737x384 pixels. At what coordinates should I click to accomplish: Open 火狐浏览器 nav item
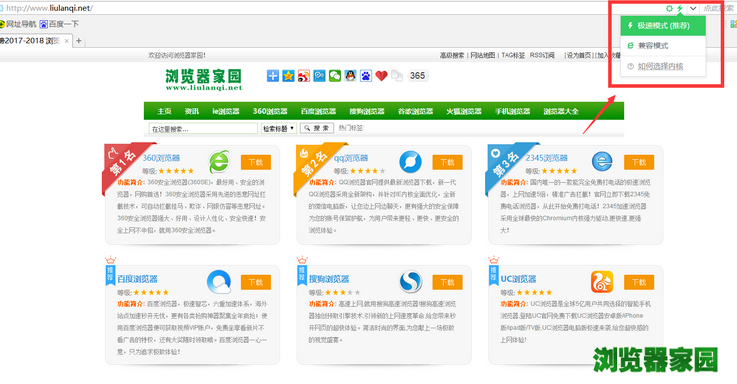(463, 111)
